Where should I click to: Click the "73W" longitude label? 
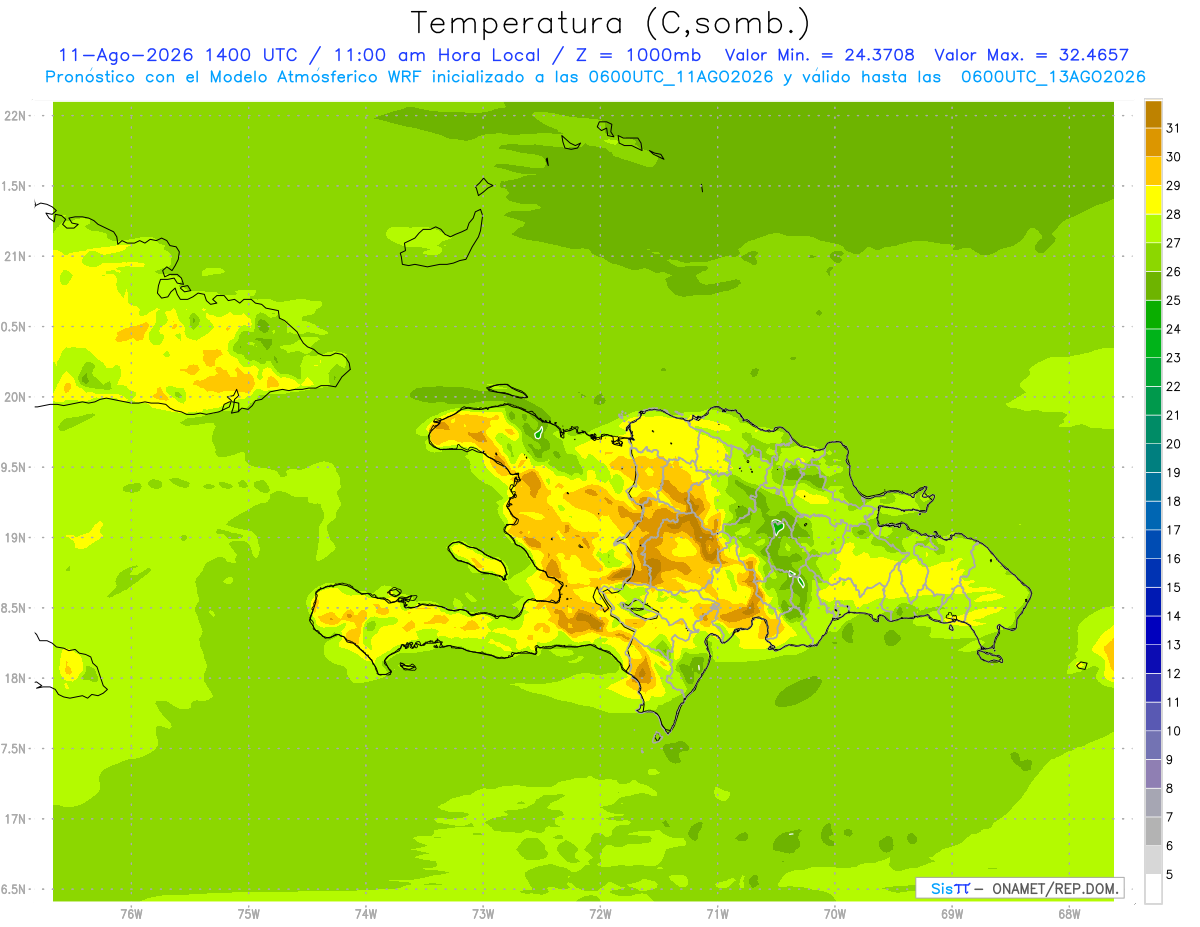point(483,915)
